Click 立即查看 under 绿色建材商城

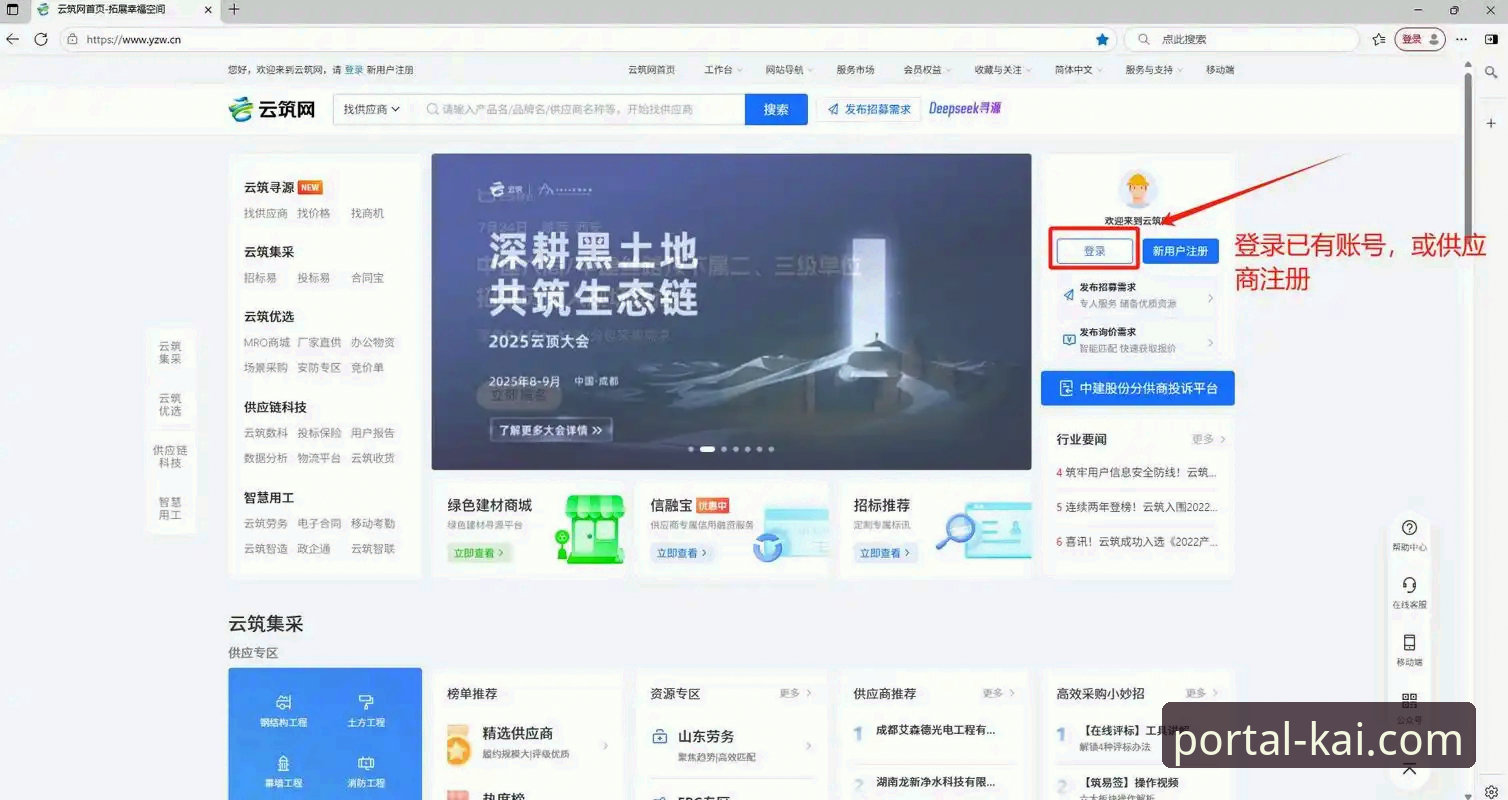pyautogui.click(x=479, y=552)
